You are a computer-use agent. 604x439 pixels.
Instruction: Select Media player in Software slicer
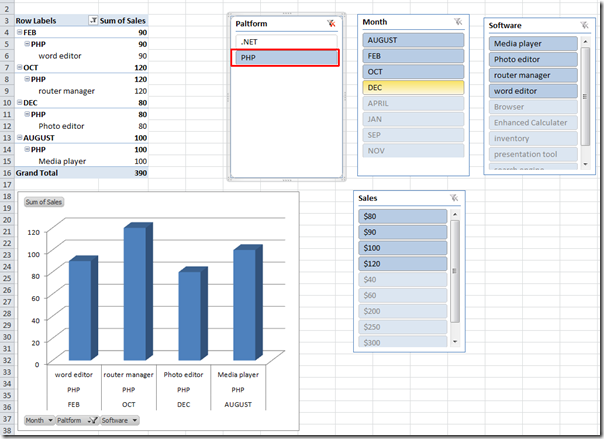[x=534, y=43]
